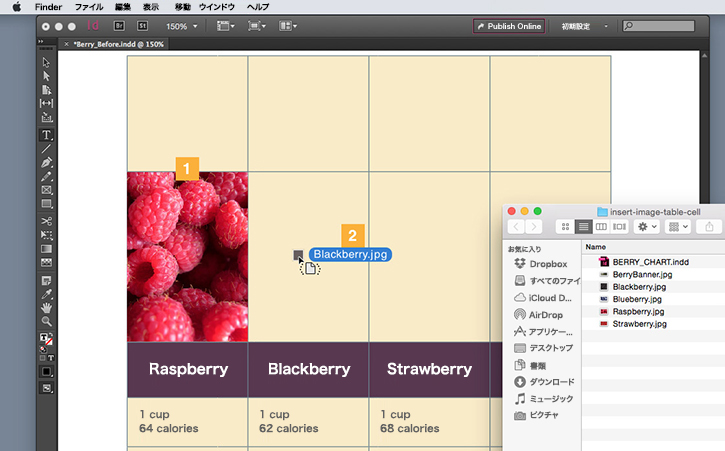Switch Finder window to list view
The image size is (725, 451).
[583, 227]
